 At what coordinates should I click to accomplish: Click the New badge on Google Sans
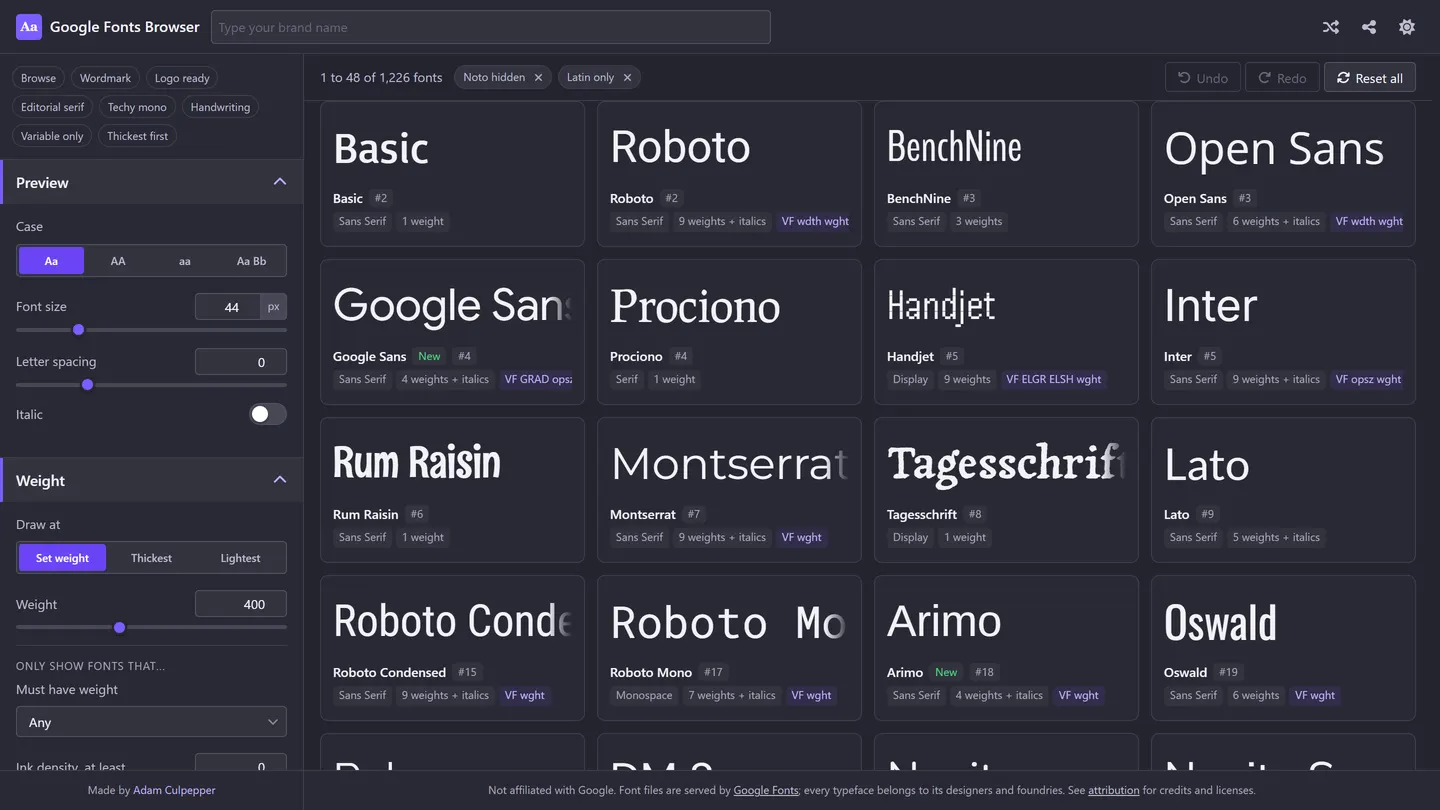(x=429, y=356)
